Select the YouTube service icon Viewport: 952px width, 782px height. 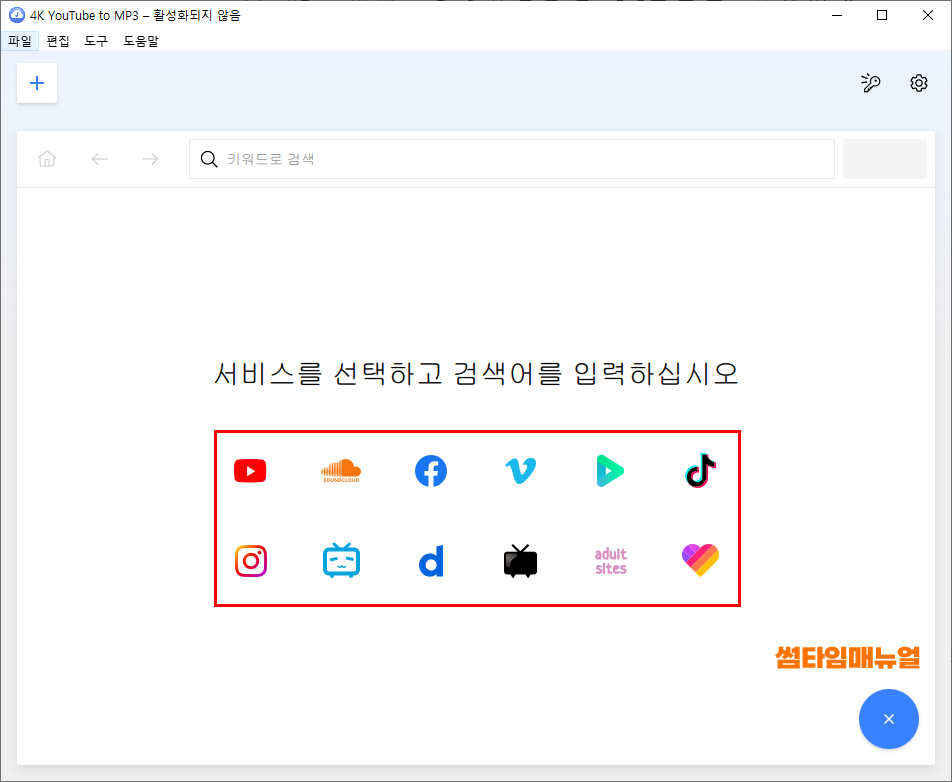coord(250,471)
